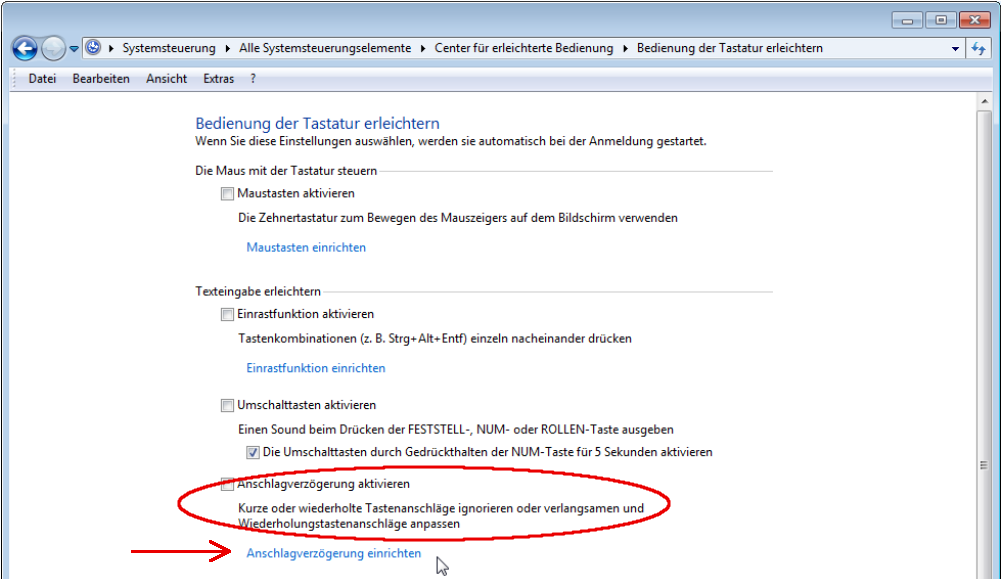Click Bedienung der Tastatur erleichtern breadcrumb
The height and width of the screenshot is (579, 1003).
(730, 48)
